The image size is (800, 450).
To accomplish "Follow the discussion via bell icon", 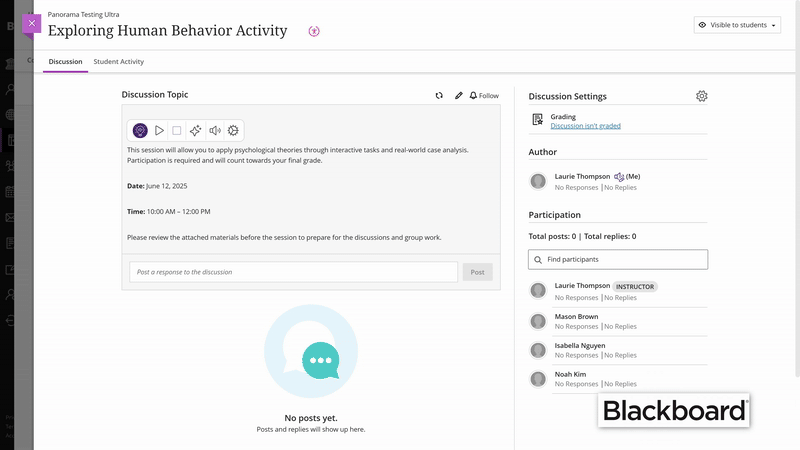I will click(x=484, y=96).
